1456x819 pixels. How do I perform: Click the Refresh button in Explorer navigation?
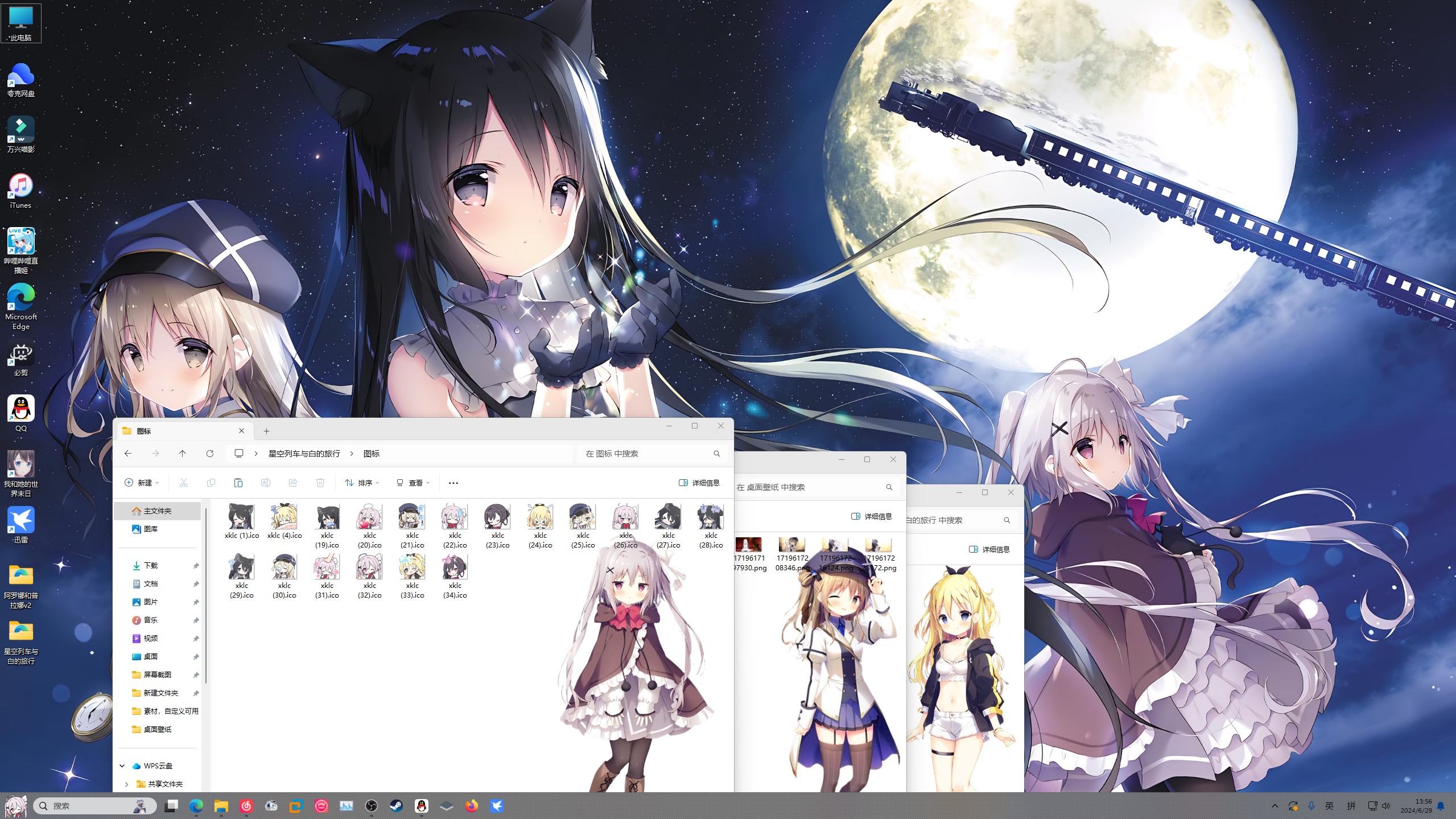click(210, 454)
